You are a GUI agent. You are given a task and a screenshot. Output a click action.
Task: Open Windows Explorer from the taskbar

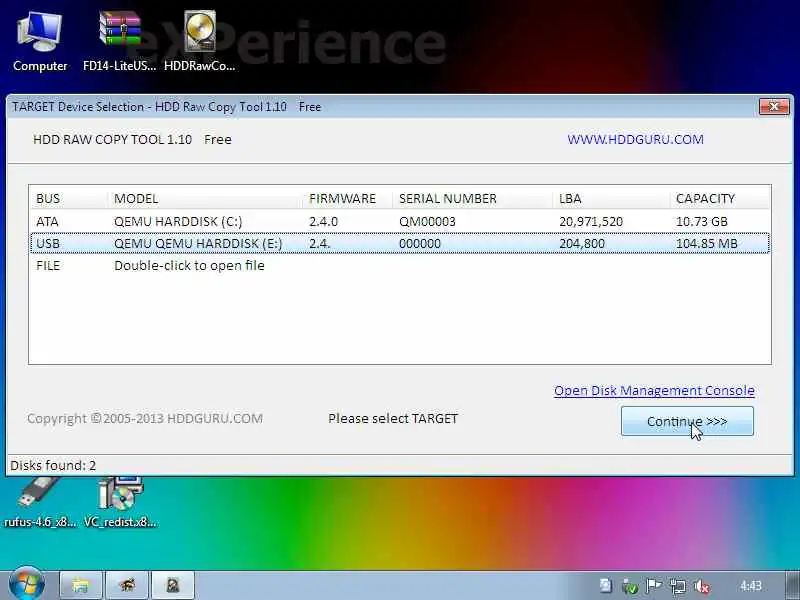point(81,585)
